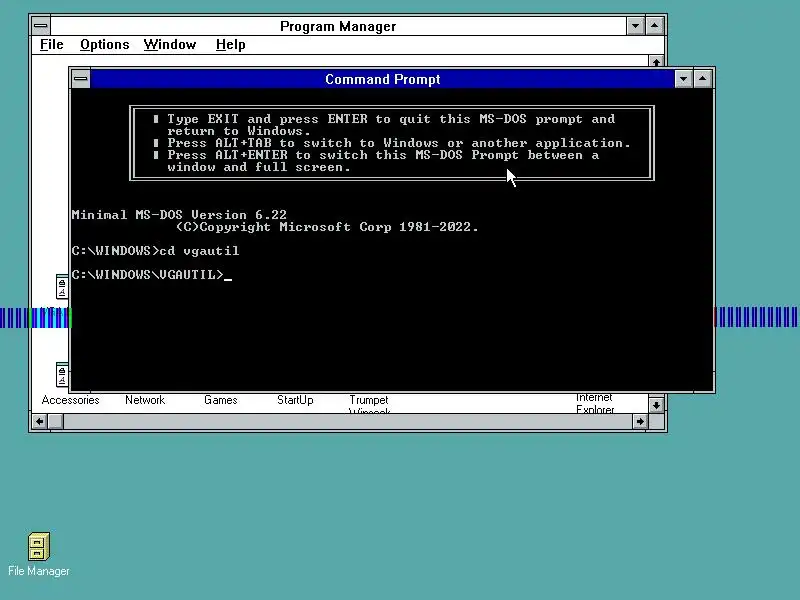Click Program Manager scroll right arrow
This screenshot has width=800, height=600.
(x=640, y=422)
